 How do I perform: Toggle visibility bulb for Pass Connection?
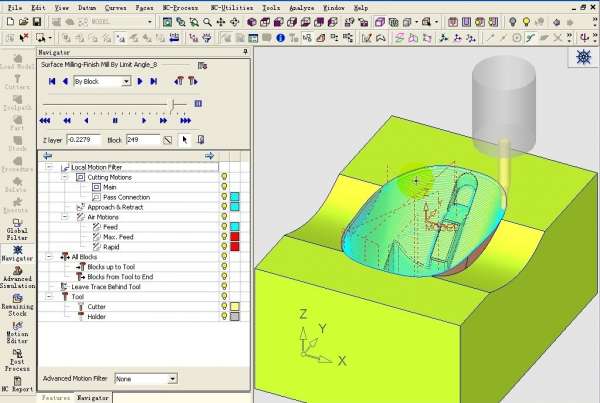224,197
